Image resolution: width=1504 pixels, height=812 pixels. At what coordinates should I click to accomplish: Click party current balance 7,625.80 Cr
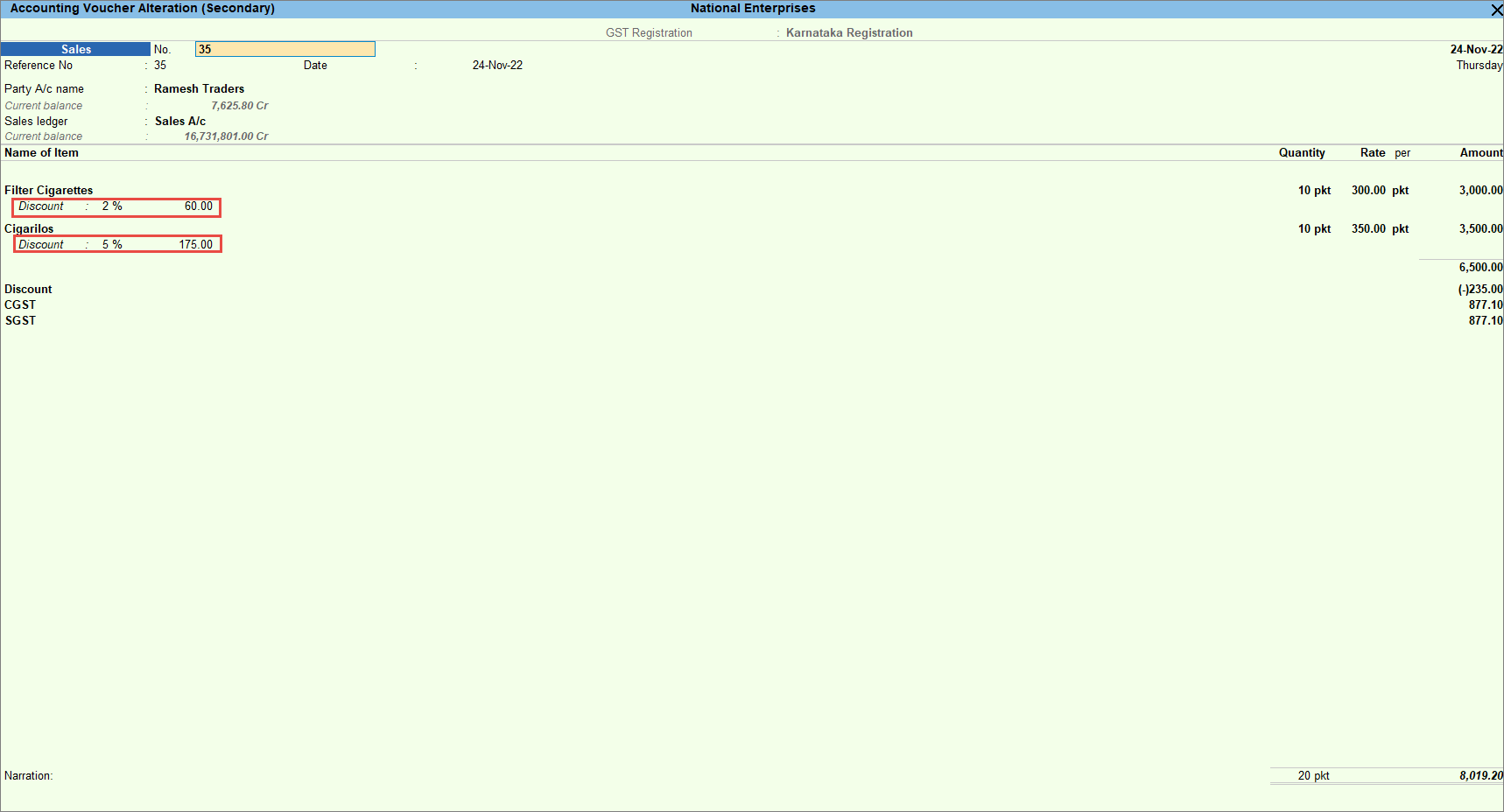tap(239, 106)
